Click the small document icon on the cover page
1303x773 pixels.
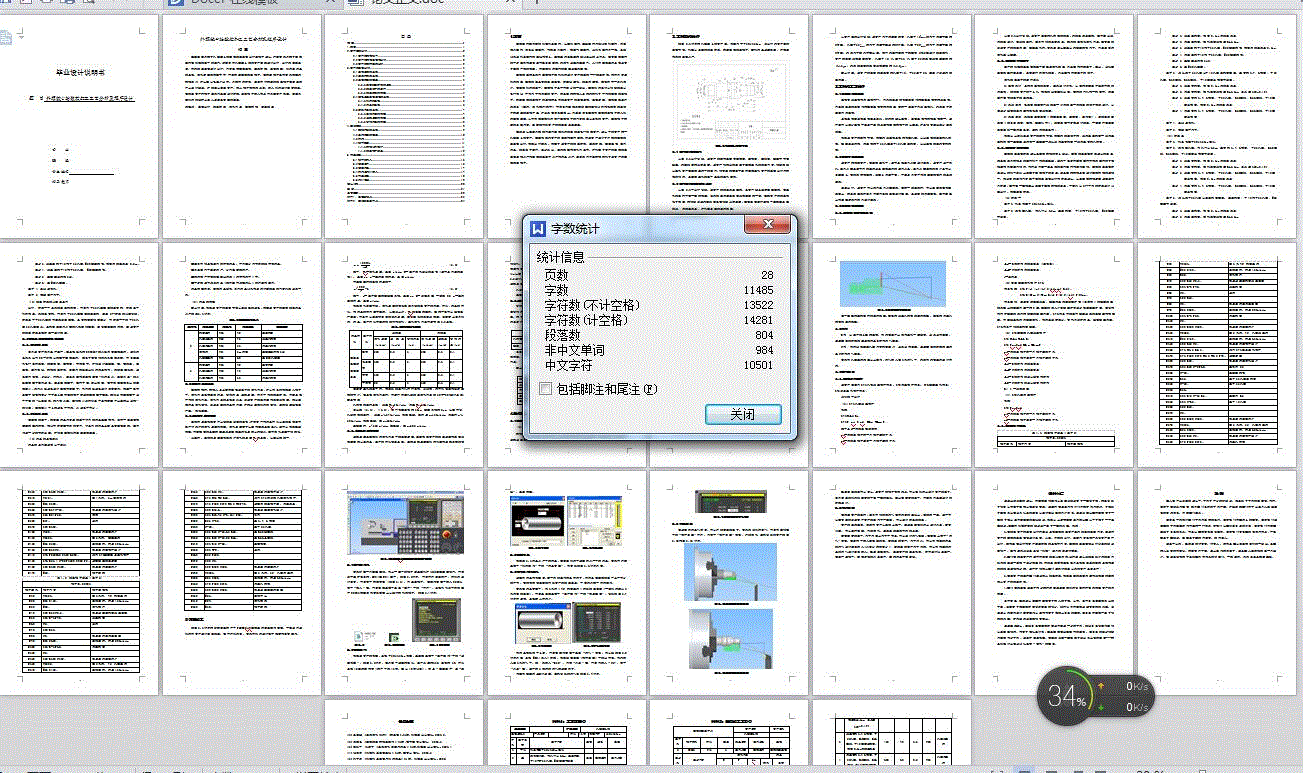click(7, 38)
